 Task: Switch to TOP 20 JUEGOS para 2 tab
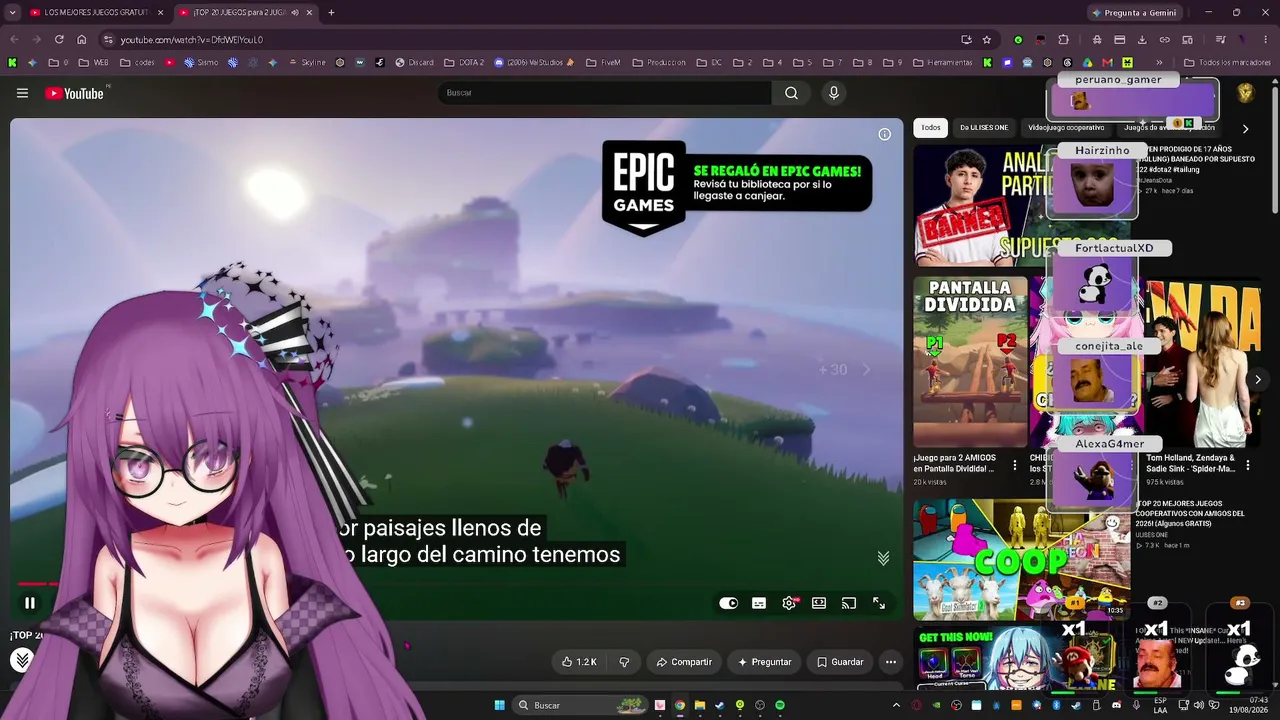245,12
